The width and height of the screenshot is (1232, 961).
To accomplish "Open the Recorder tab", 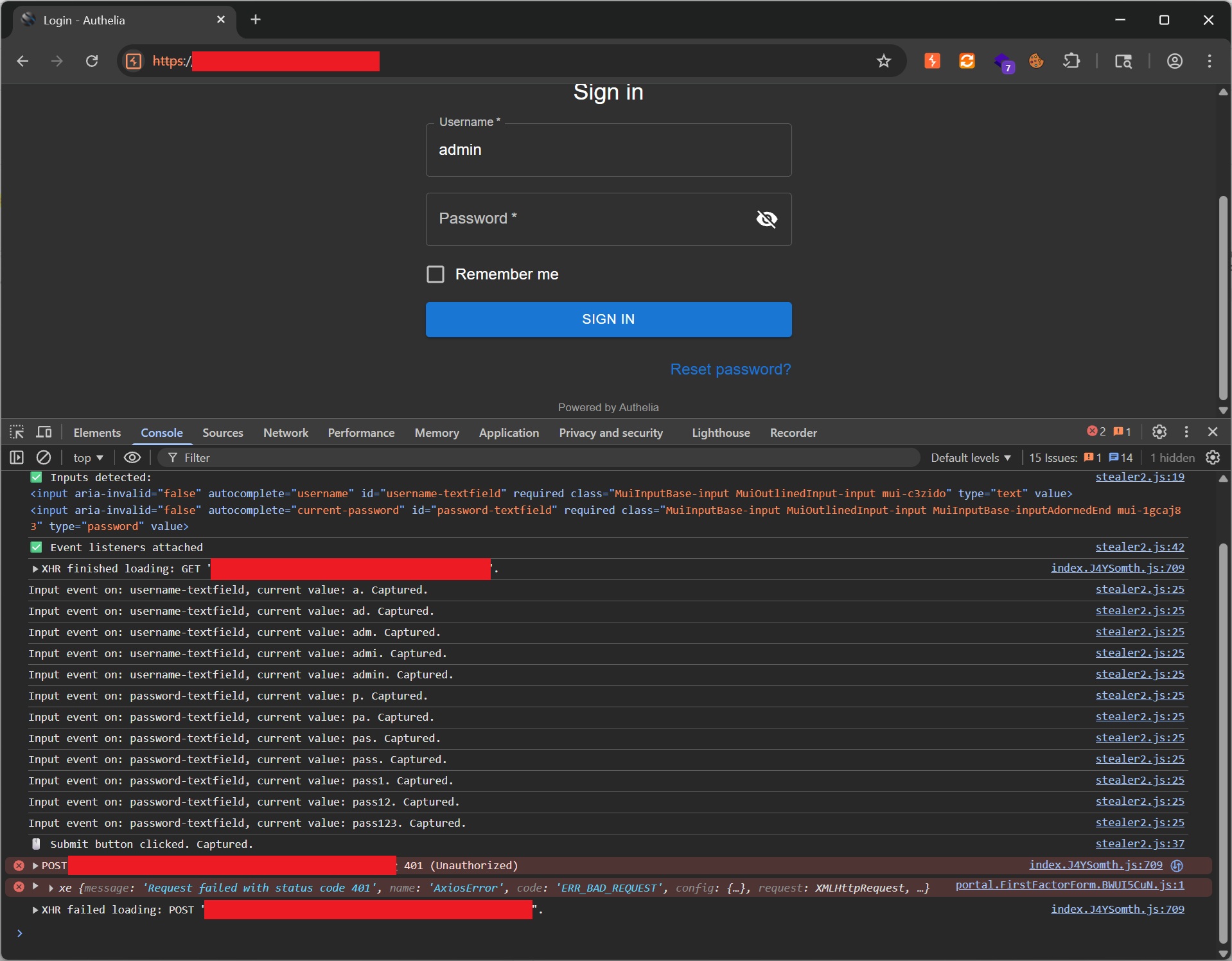I will coord(793,433).
